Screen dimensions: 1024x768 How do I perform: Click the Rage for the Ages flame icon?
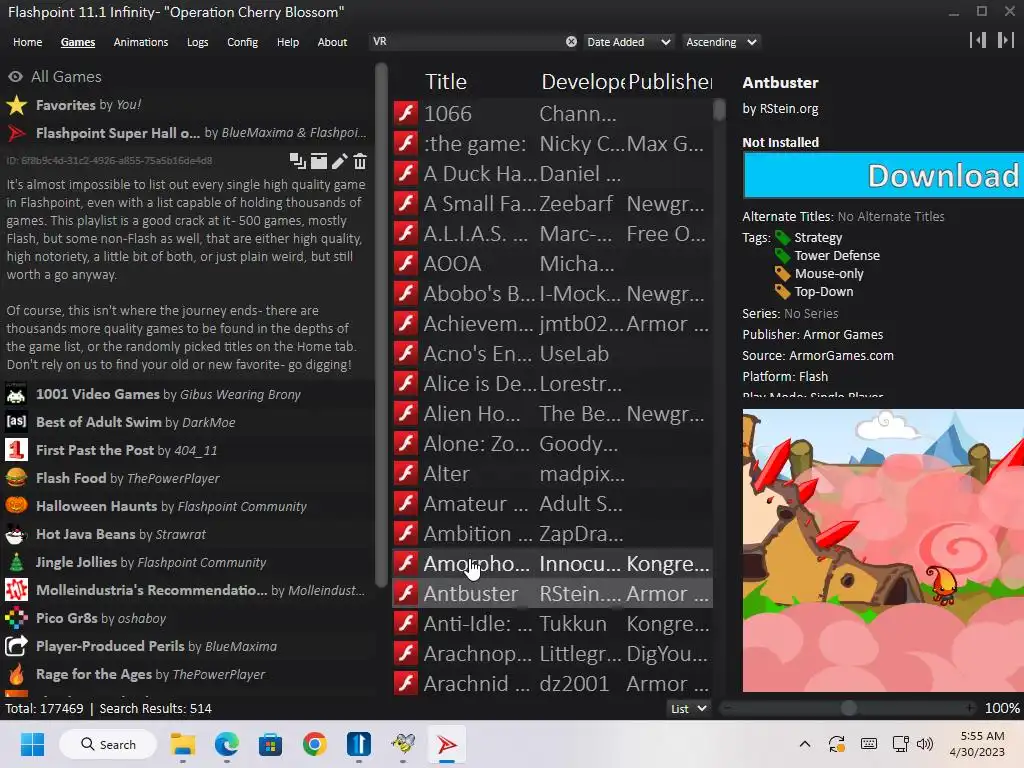pos(16,674)
